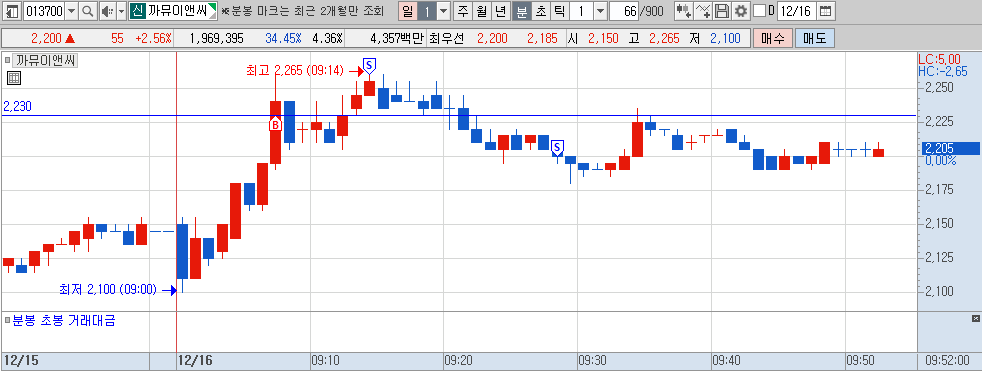
Task: Click the 분봉 초봉 거래대금 panel label
Action: click(64, 321)
